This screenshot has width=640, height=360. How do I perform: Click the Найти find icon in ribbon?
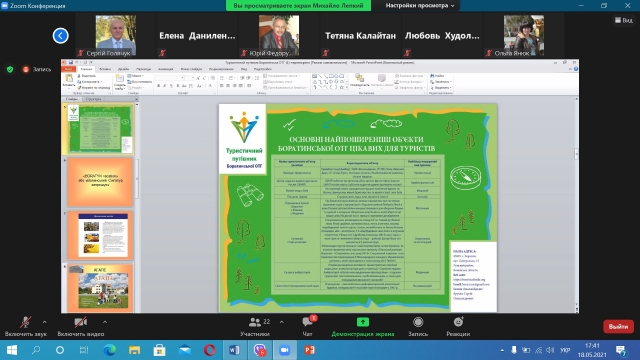pyautogui.click(x=432, y=76)
